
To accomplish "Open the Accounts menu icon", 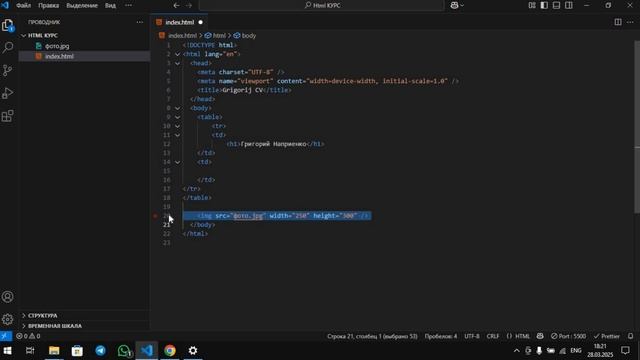I will 8,297.
